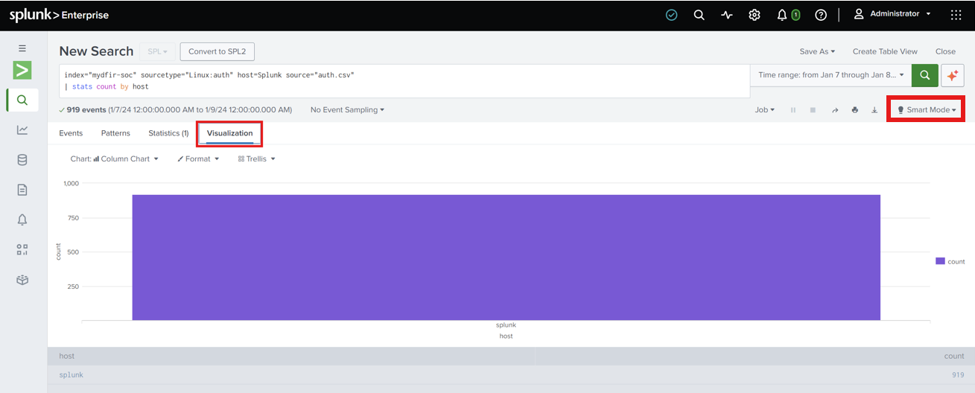The width and height of the screenshot is (975, 393).
Task: Click the purple count column bar
Action: point(506,257)
